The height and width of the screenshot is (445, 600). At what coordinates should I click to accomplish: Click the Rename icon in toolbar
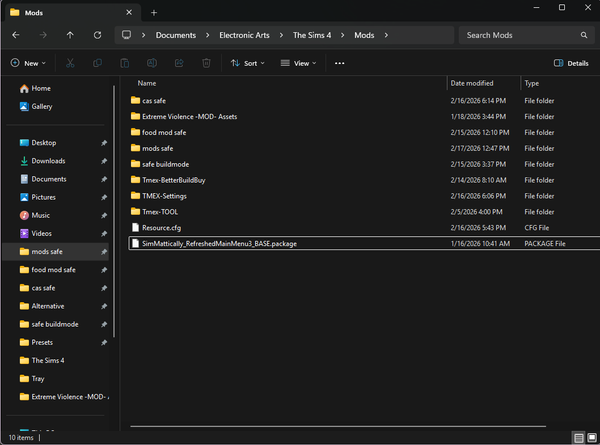[x=152, y=63]
